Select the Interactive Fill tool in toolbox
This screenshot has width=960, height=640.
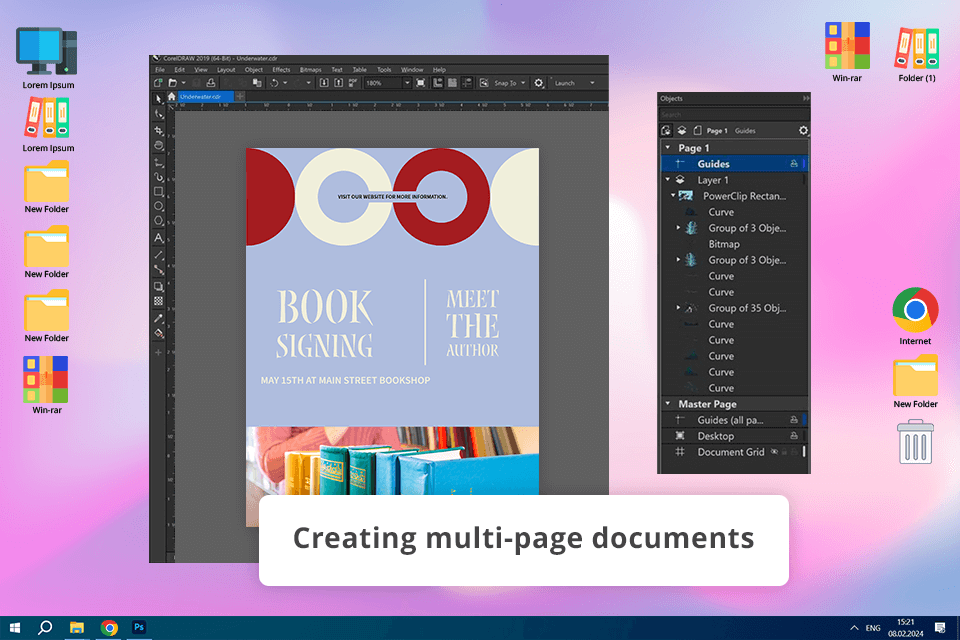pos(159,334)
